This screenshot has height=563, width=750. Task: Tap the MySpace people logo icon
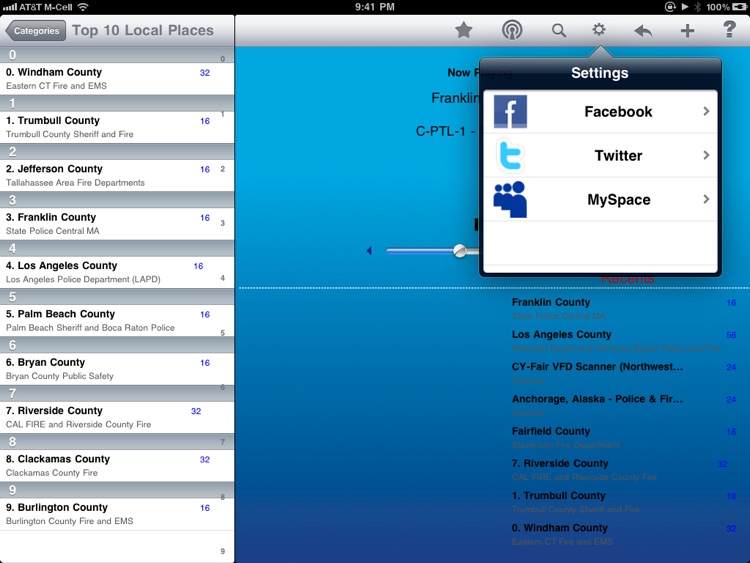pyautogui.click(x=510, y=199)
